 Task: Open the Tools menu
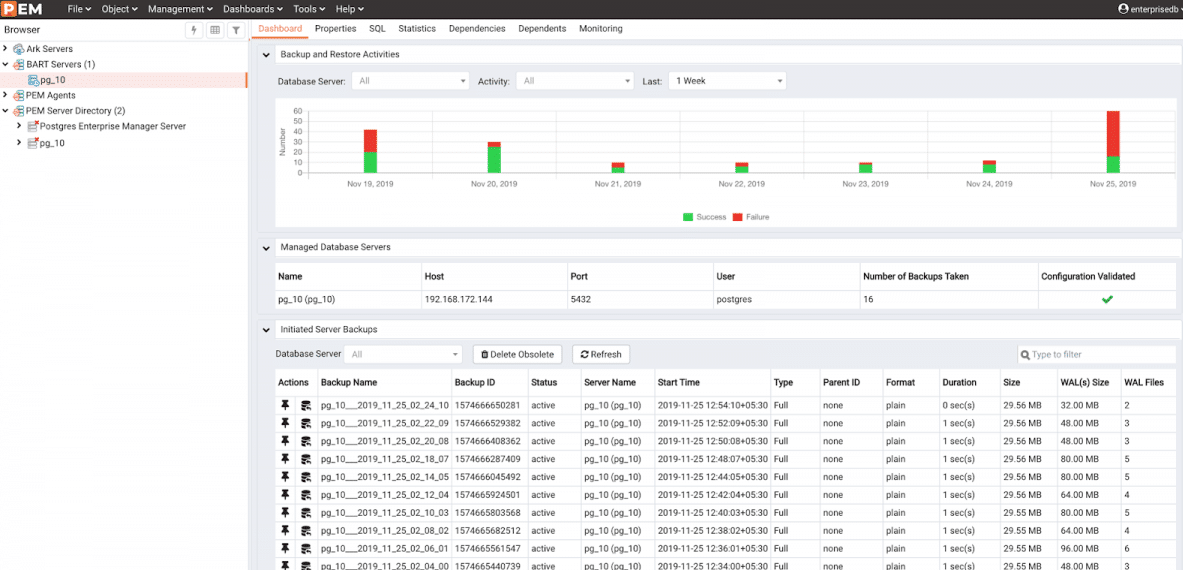[309, 9]
